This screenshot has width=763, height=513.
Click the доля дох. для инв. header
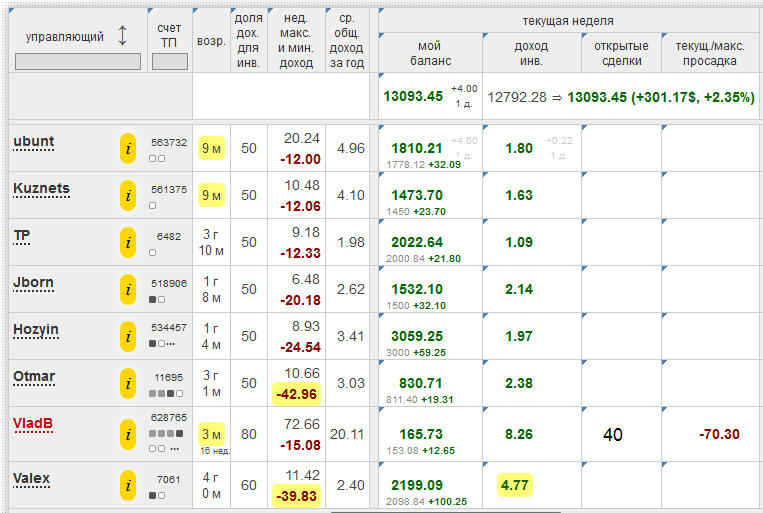click(x=249, y=40)
